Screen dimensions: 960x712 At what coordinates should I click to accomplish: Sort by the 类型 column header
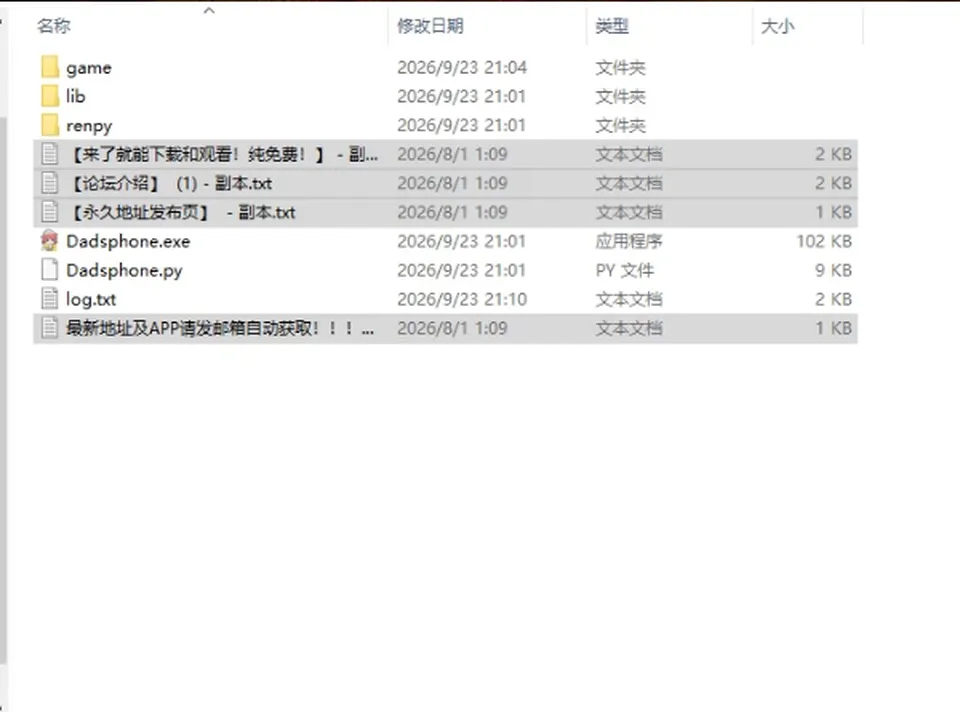[x=612, y=26]
